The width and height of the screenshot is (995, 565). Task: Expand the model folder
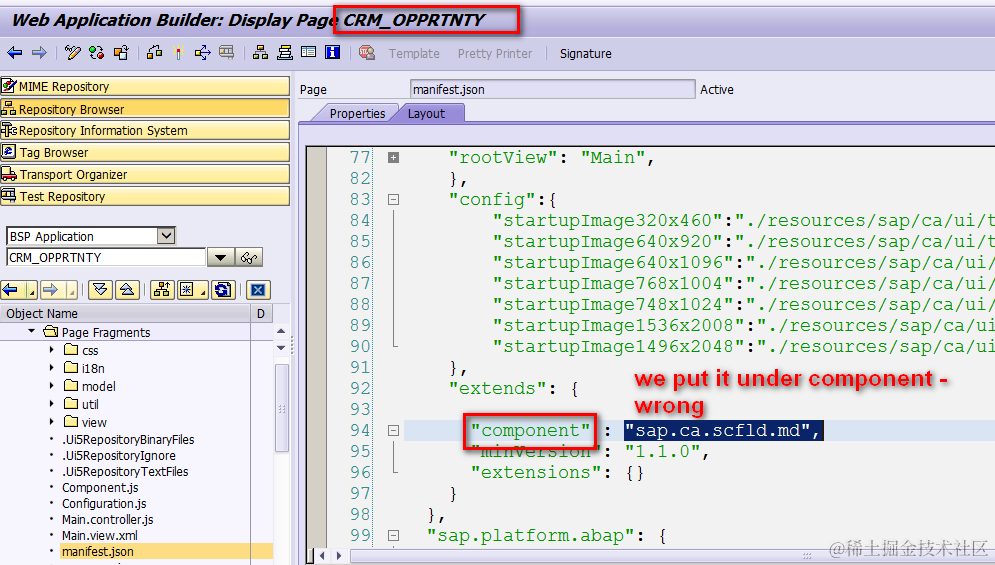(x=52, y=385)
